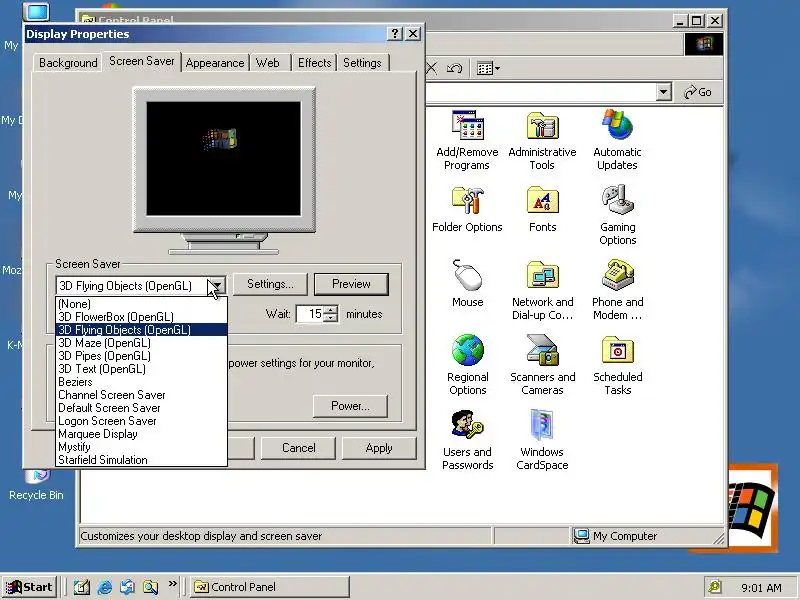Select Logon Screen Saver option
The width and height of the screenshot is (800, 600).
coord(141,421)
